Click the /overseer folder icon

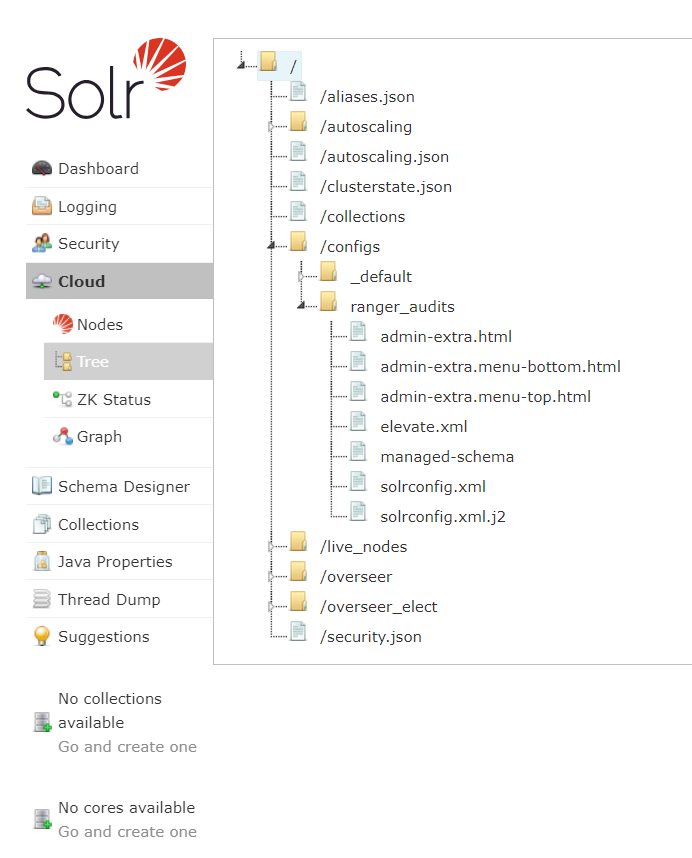(298, 571)
